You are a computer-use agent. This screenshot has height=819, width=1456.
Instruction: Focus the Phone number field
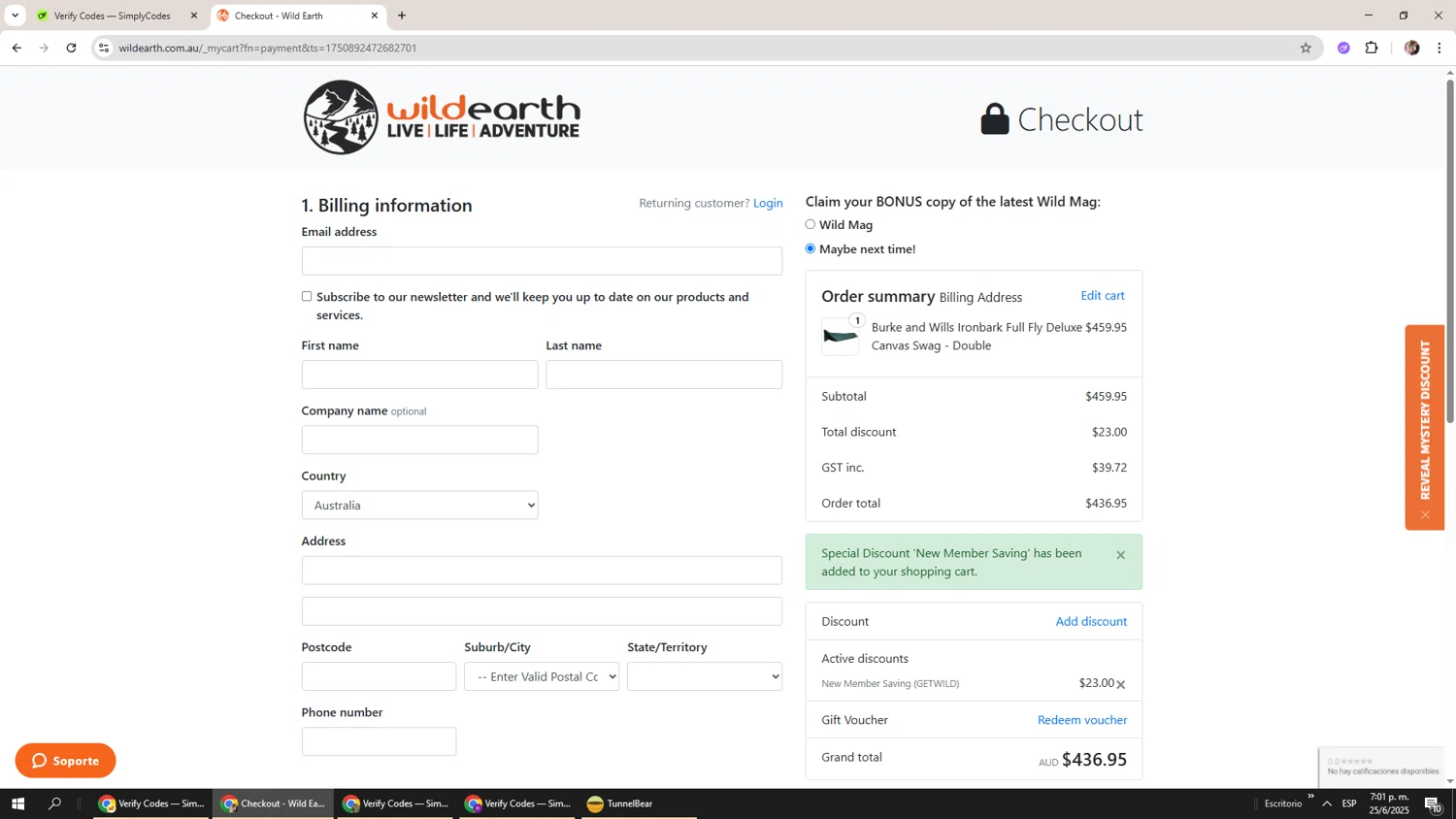click(379, 741)
